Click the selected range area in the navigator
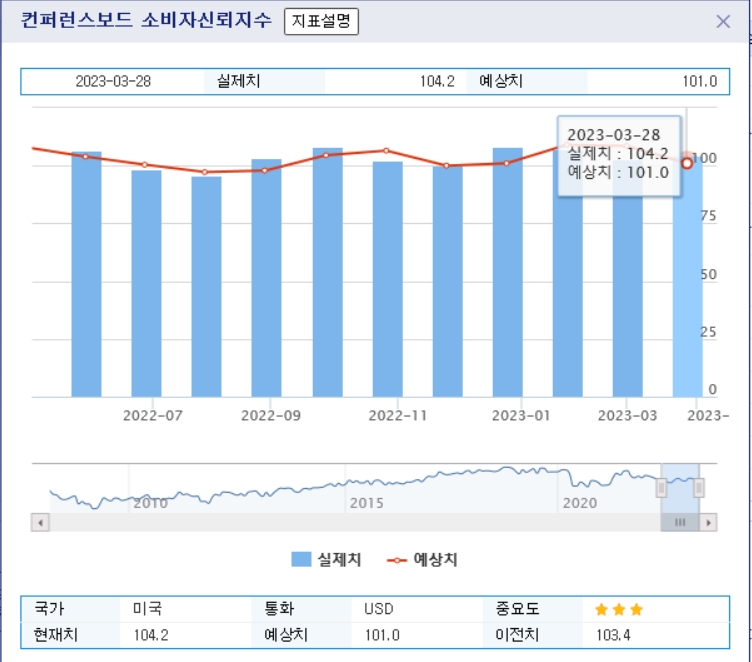This screenshot has width=752, height=662. tap(680, 488)
